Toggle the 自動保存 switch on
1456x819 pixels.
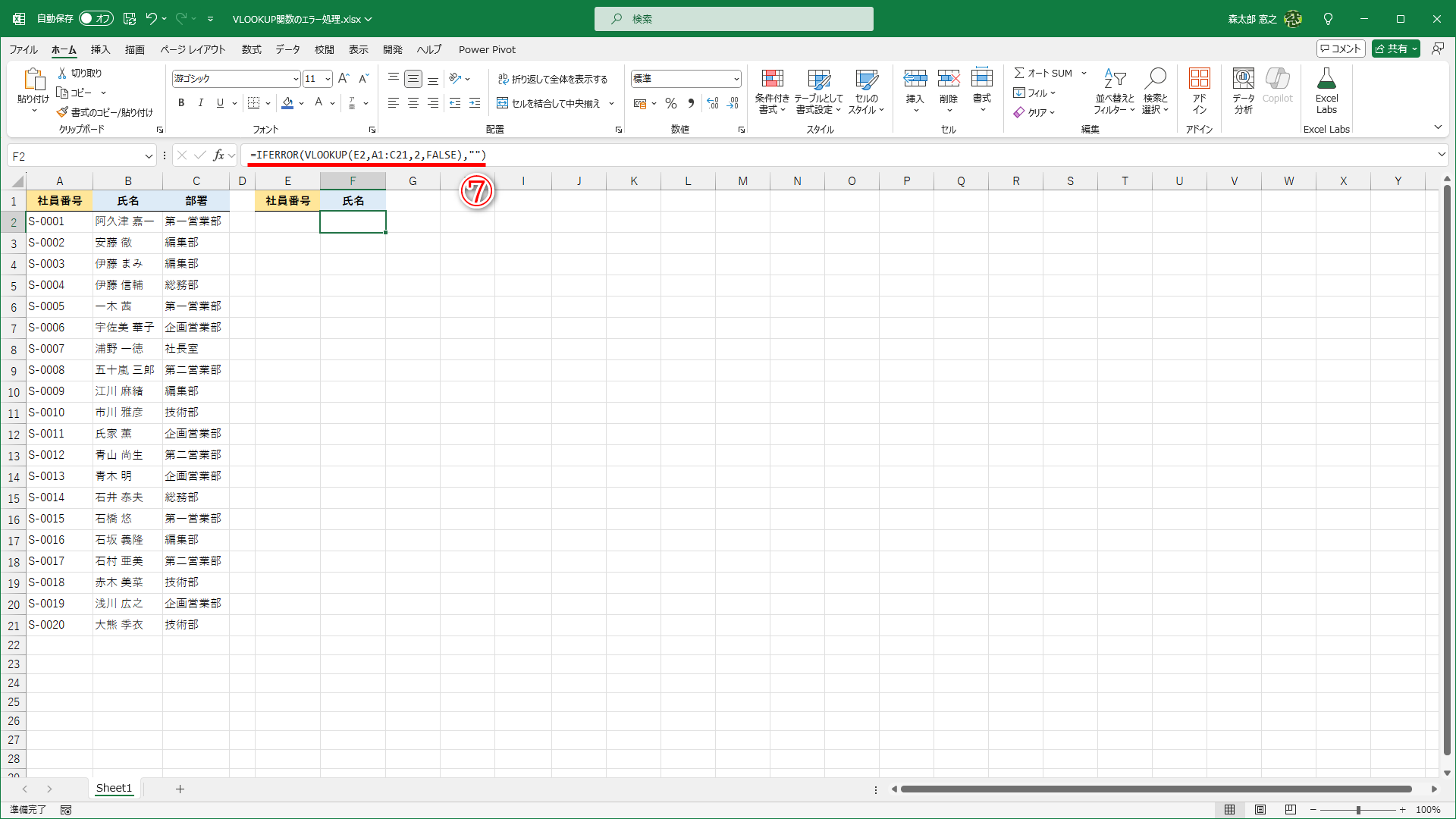point(96,18)
